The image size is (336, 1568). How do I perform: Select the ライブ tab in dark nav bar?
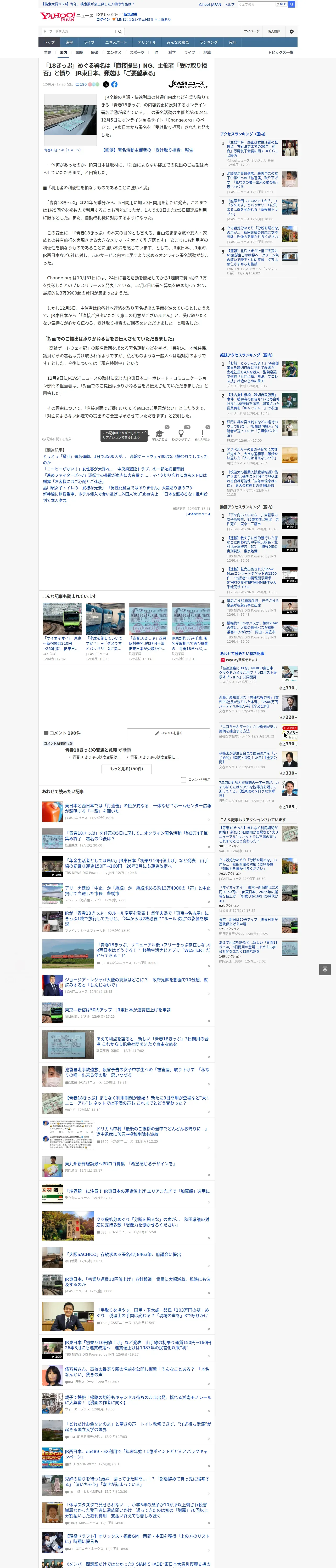pyautogui.click(x=89, y=43)
